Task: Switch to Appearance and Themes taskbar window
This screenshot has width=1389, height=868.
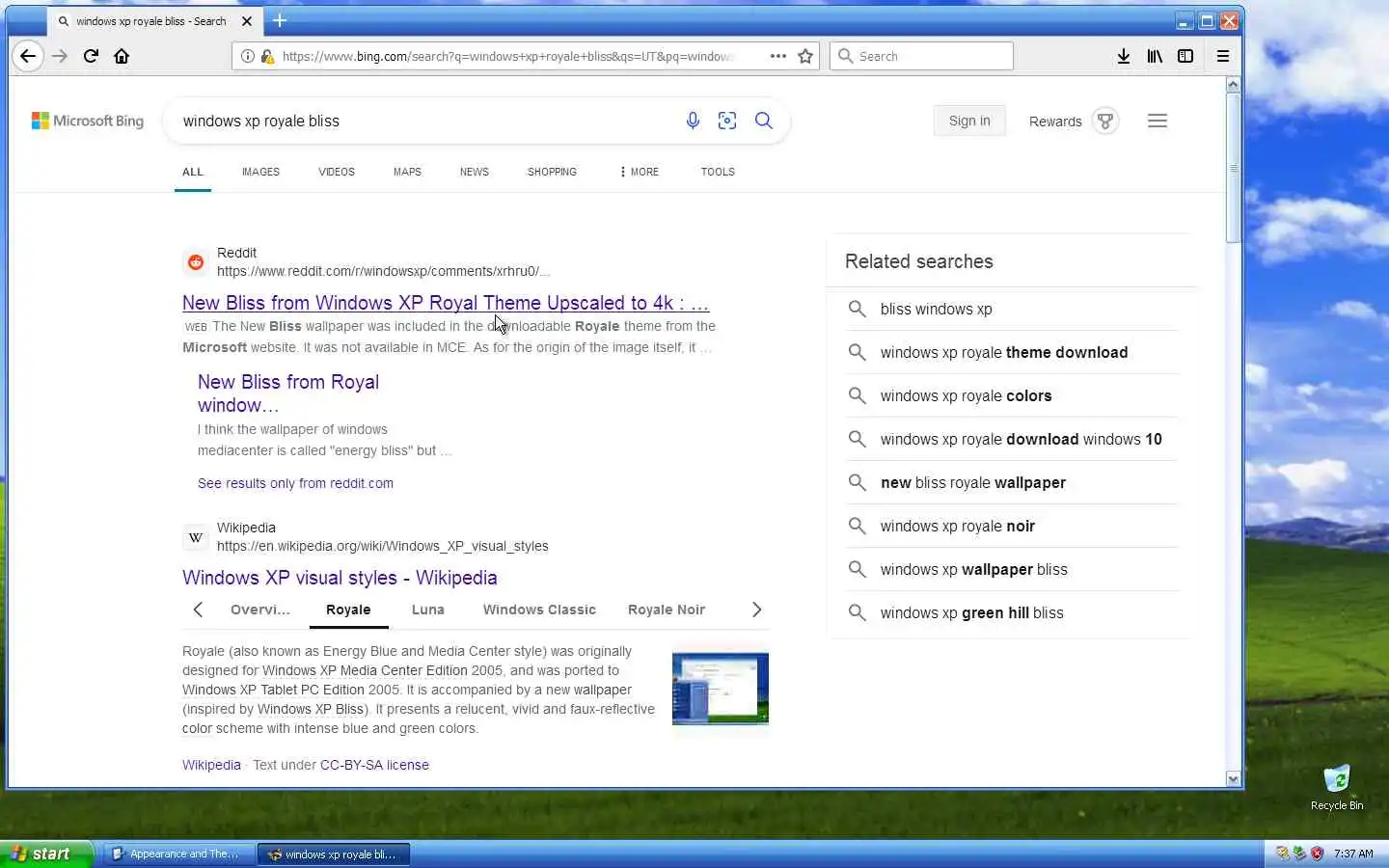Action: click(x=178, y=854)
